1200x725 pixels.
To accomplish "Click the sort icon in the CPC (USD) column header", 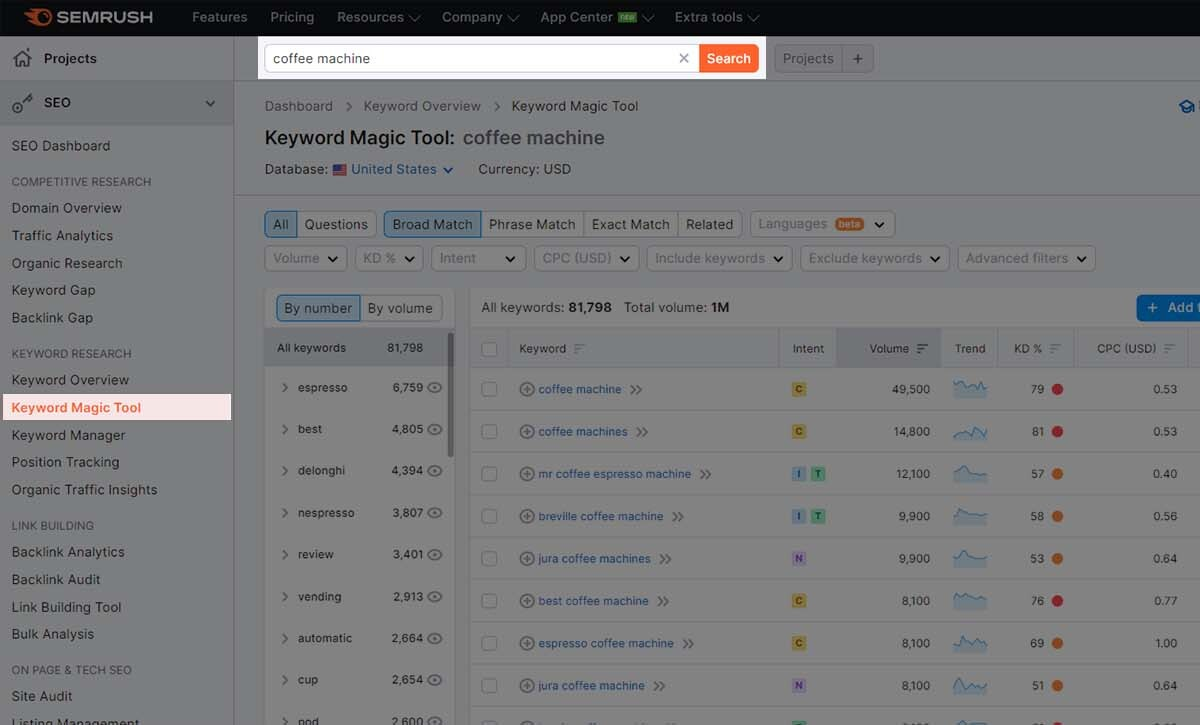I will [1169, 349].
